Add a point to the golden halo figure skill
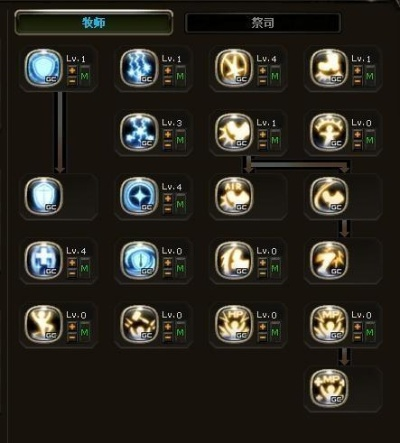 point(357,134)
